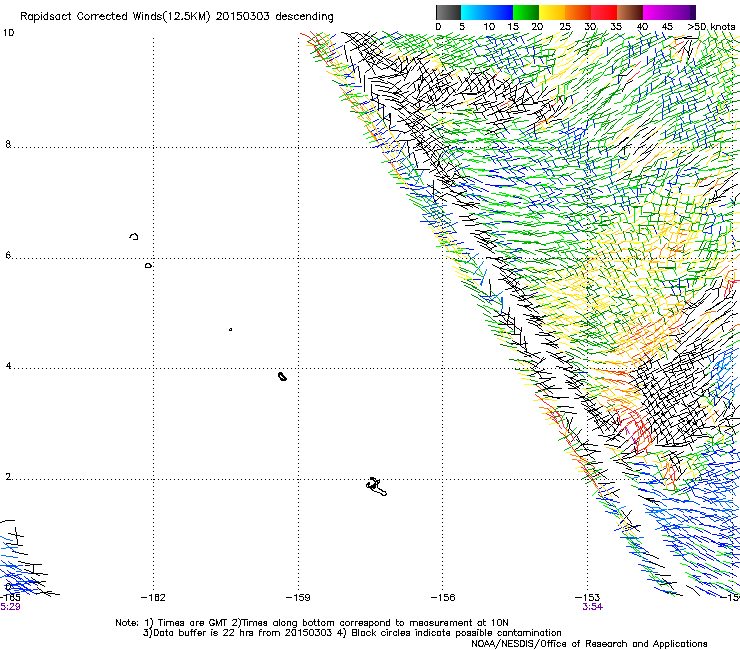
Task: Click latitude label '10' on left axis
Action: coord(8,33)
